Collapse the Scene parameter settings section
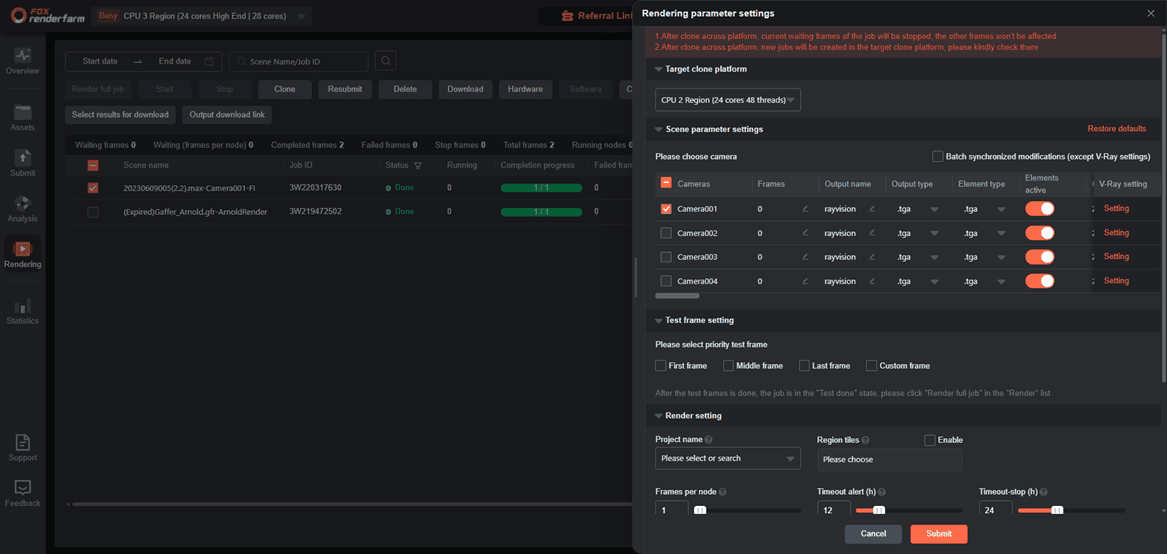The image size is (1167, 554). (x=659, y=129)
